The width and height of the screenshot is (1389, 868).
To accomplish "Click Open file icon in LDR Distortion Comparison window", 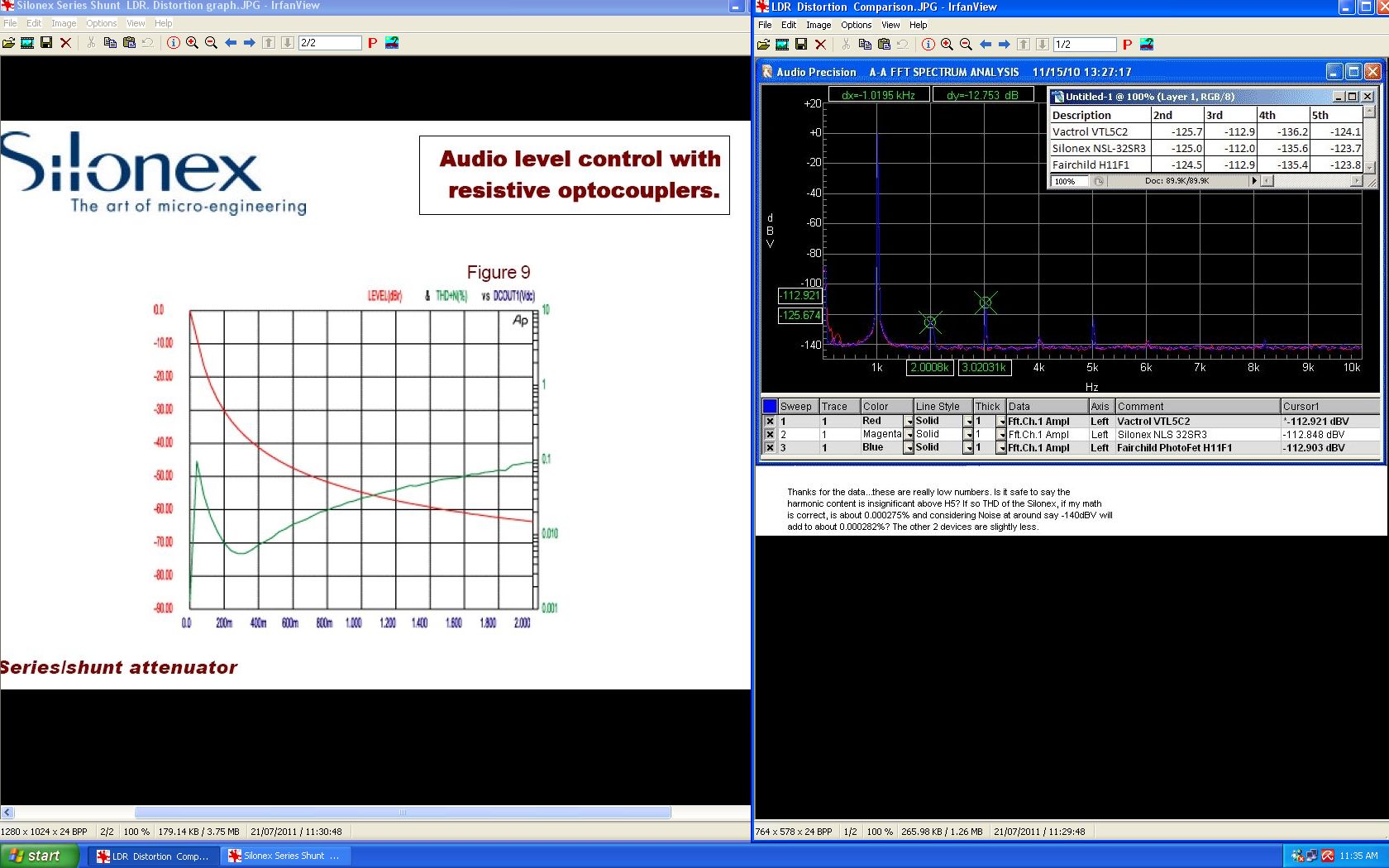I will (763, 45).
